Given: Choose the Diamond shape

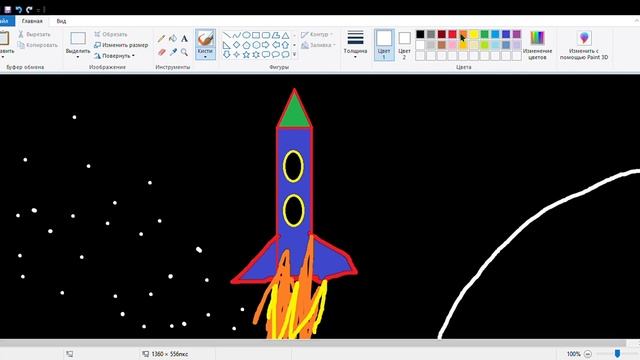Looking at the screenshot, I should pos(237,45).
